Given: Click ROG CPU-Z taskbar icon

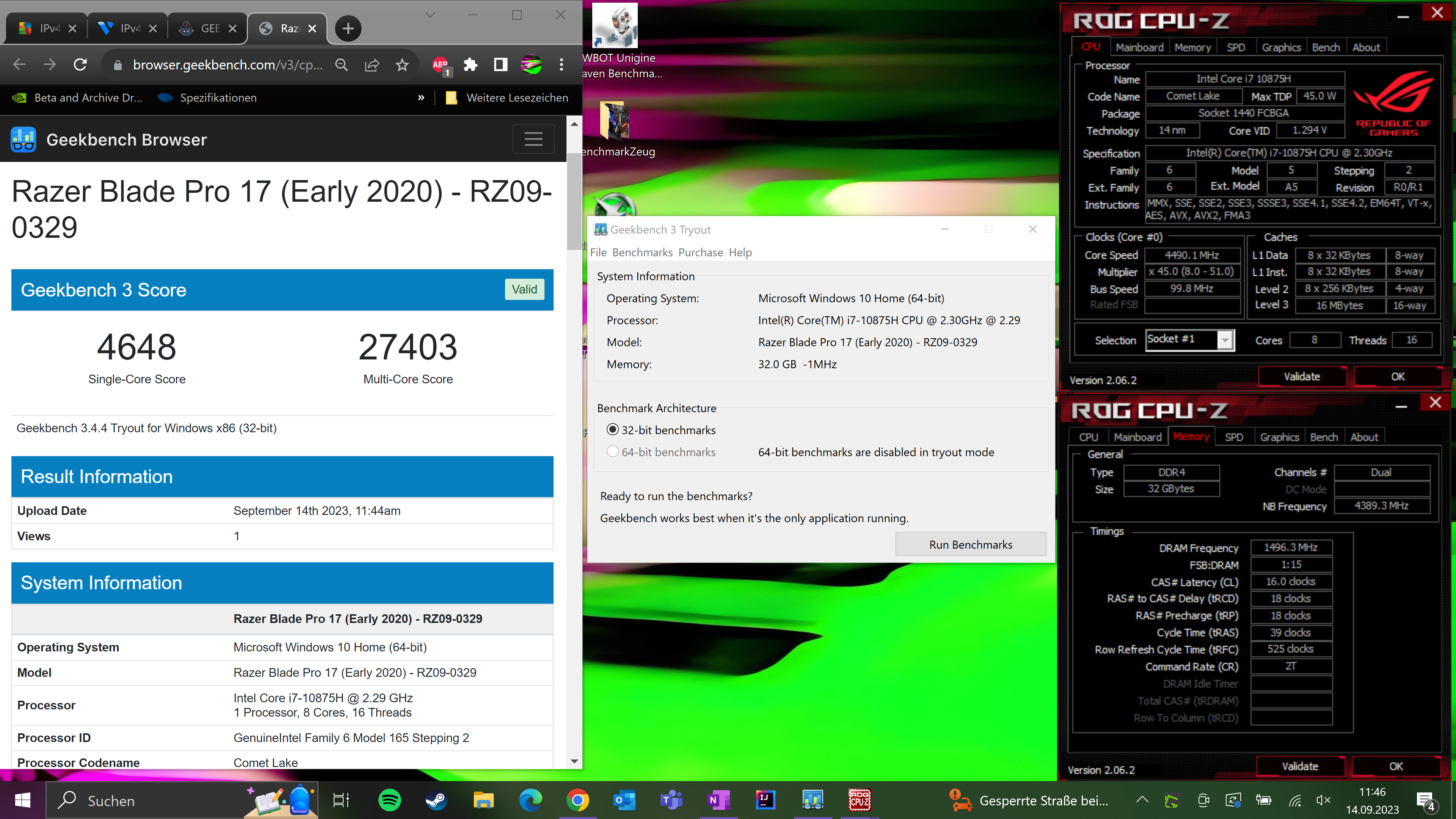Looking at the screenshot, I should 860,800.
